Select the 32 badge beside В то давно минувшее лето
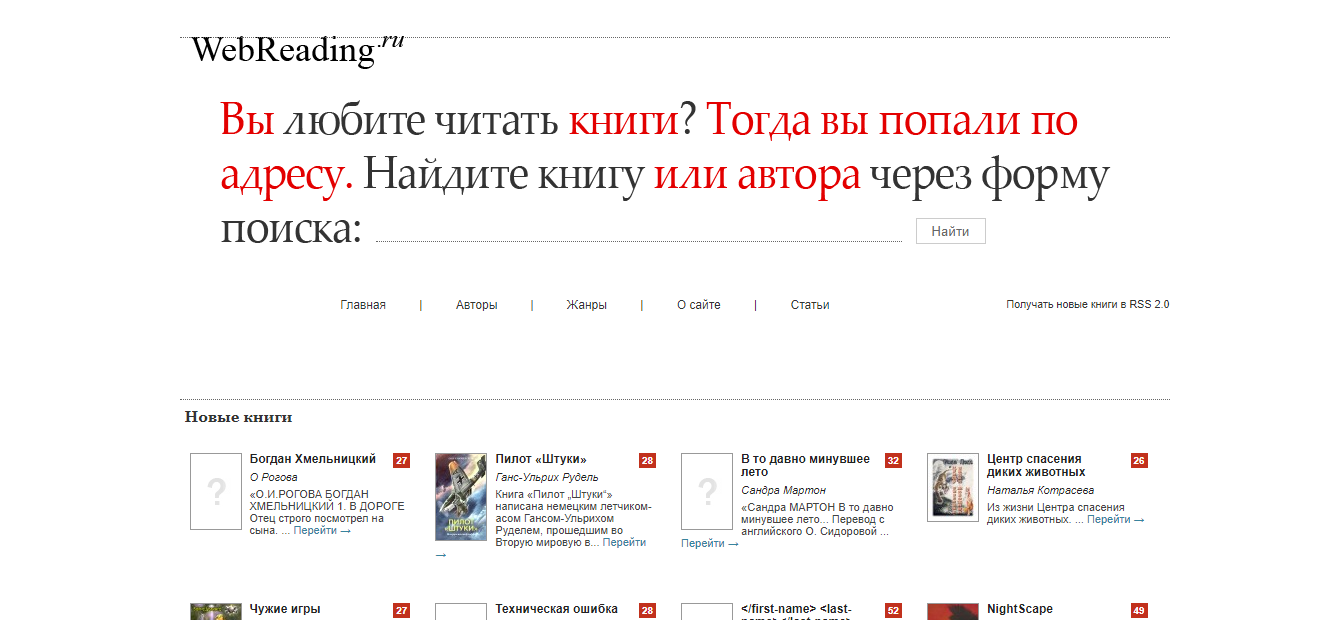 893,461
